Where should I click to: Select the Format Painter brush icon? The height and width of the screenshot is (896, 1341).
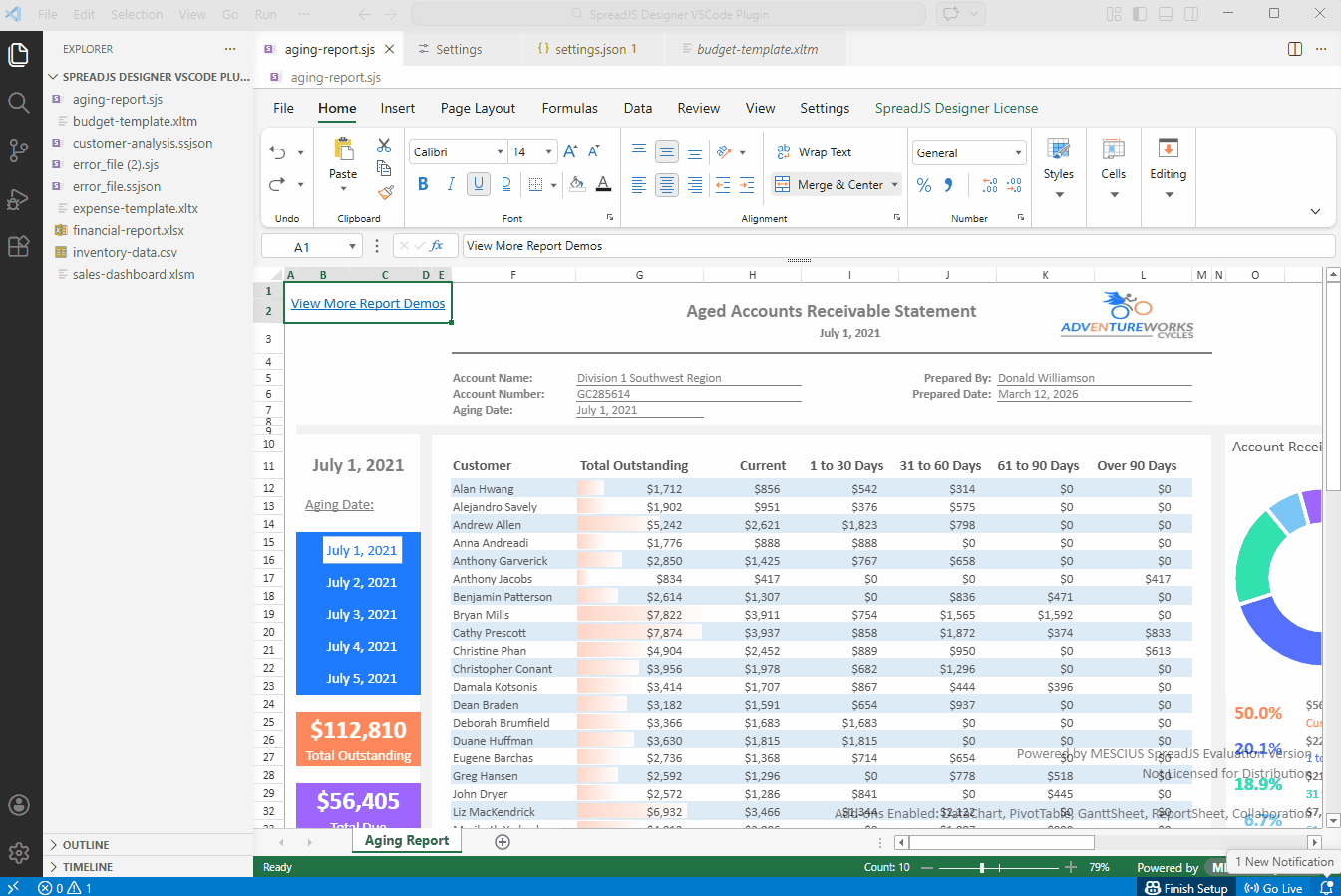pyautogui.click(x=385, y=192)
